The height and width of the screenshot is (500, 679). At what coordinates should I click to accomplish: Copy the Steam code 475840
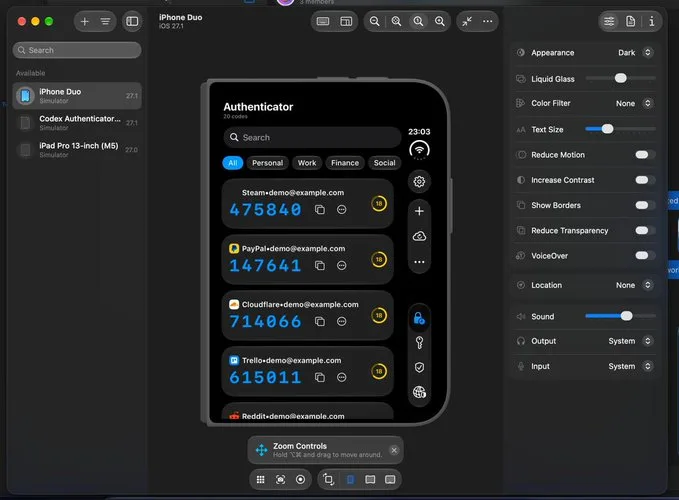[x=320, y=210]
